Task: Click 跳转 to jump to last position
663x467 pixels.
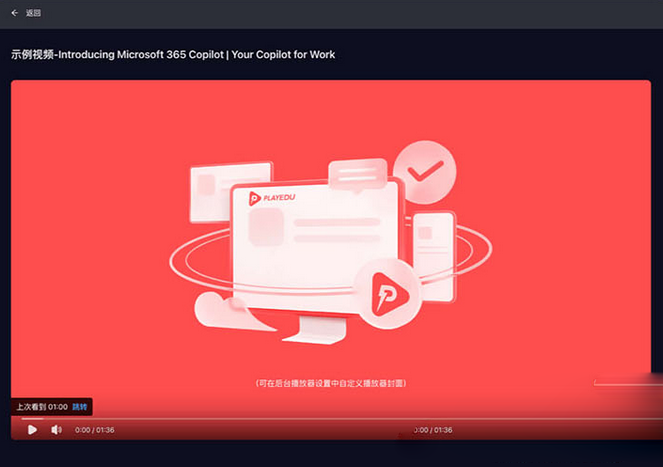Action: click(x=80, y=407)
